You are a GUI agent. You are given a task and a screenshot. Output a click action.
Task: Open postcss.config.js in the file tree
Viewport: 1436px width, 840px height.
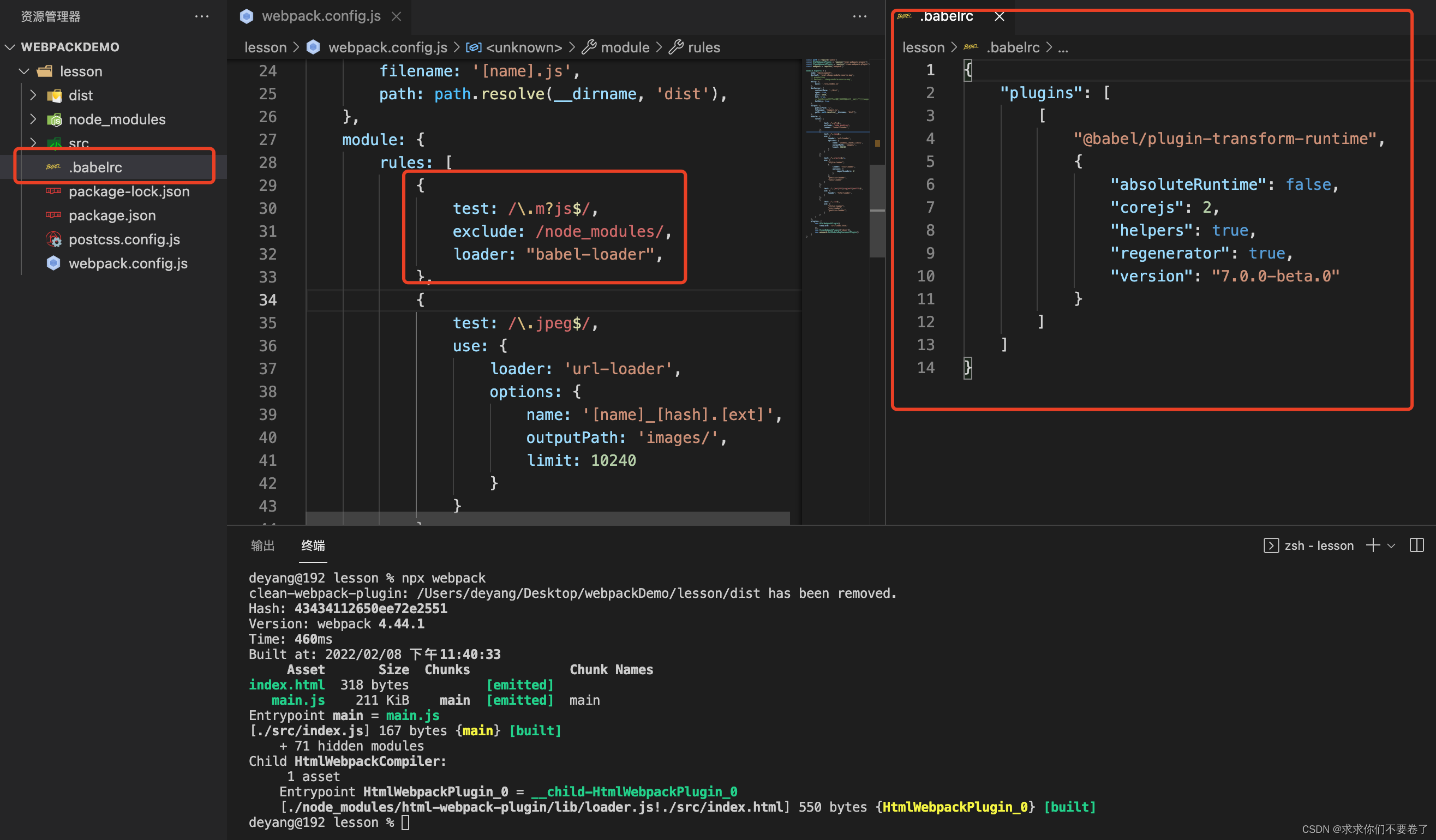[x=124, y=239]
